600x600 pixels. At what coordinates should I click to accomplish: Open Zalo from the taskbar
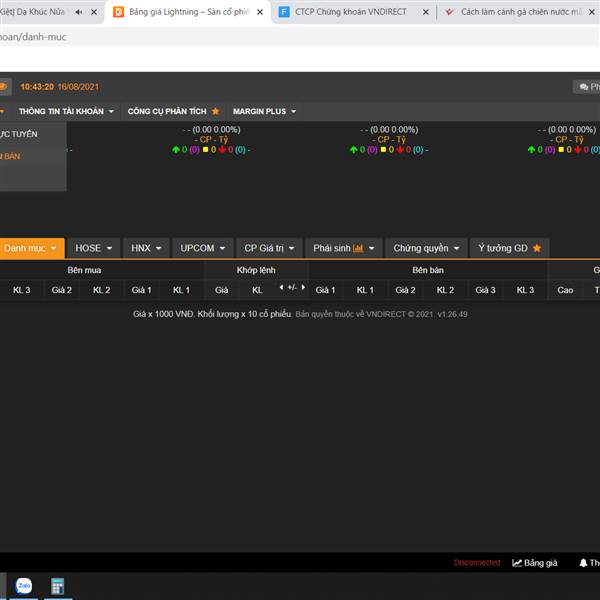pyautogui.click(x=24, y=586)
